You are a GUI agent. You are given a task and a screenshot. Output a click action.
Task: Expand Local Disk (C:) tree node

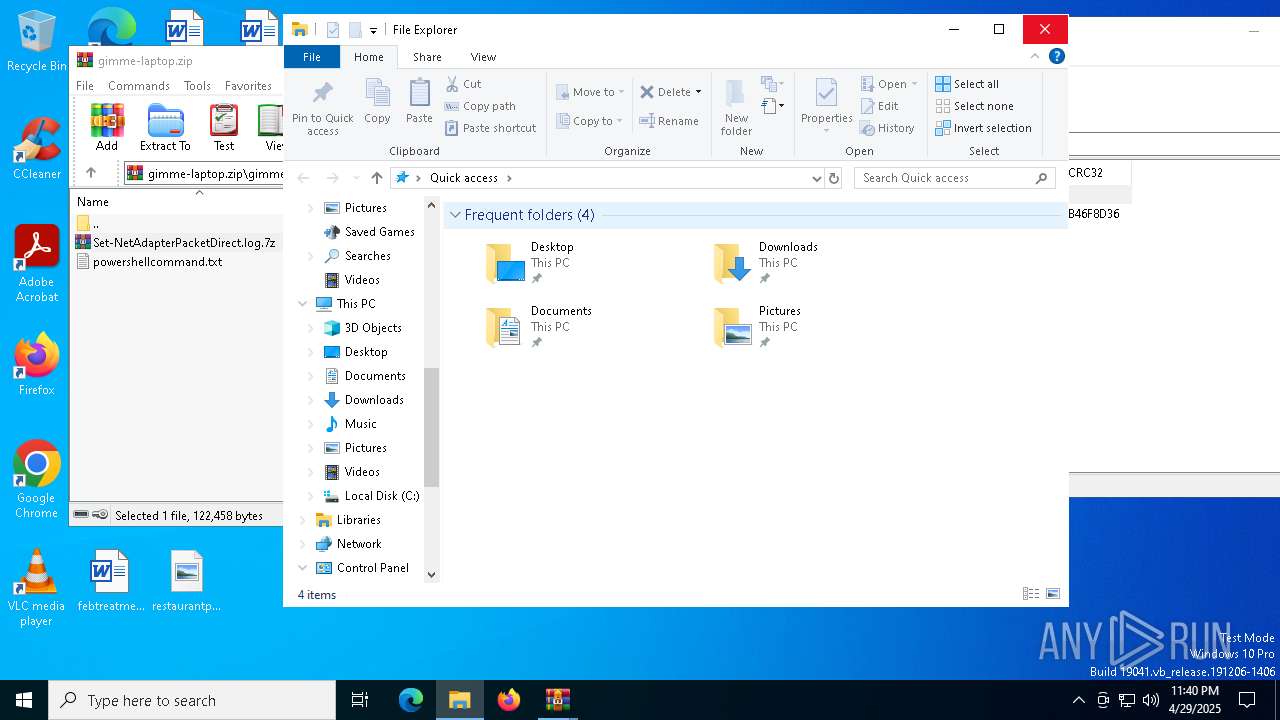pos(310,496)
